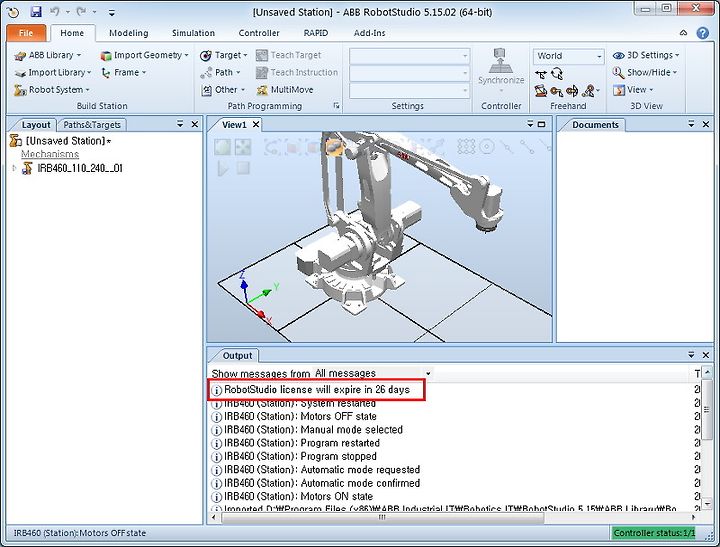This screenshot has width=720, height=547.
Task: Open the Import Geometry dropdown
Action: coord(145,55)
